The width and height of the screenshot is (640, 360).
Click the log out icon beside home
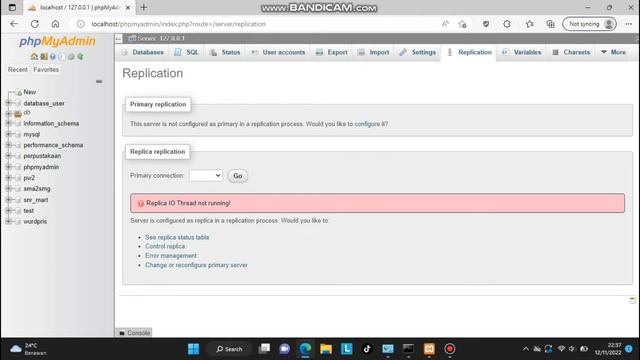(44, 56)
